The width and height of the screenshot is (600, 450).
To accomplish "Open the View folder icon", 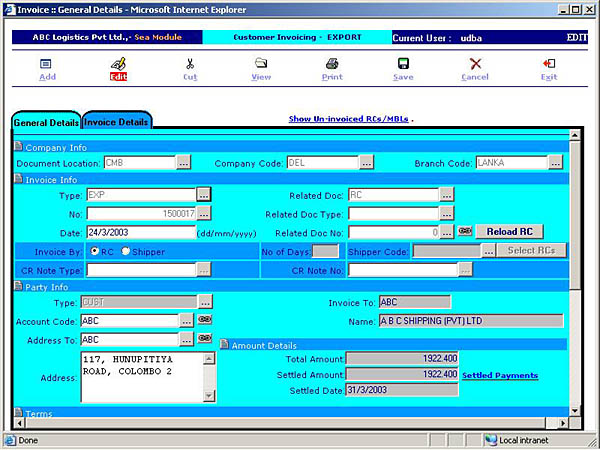I will [261, 63].
